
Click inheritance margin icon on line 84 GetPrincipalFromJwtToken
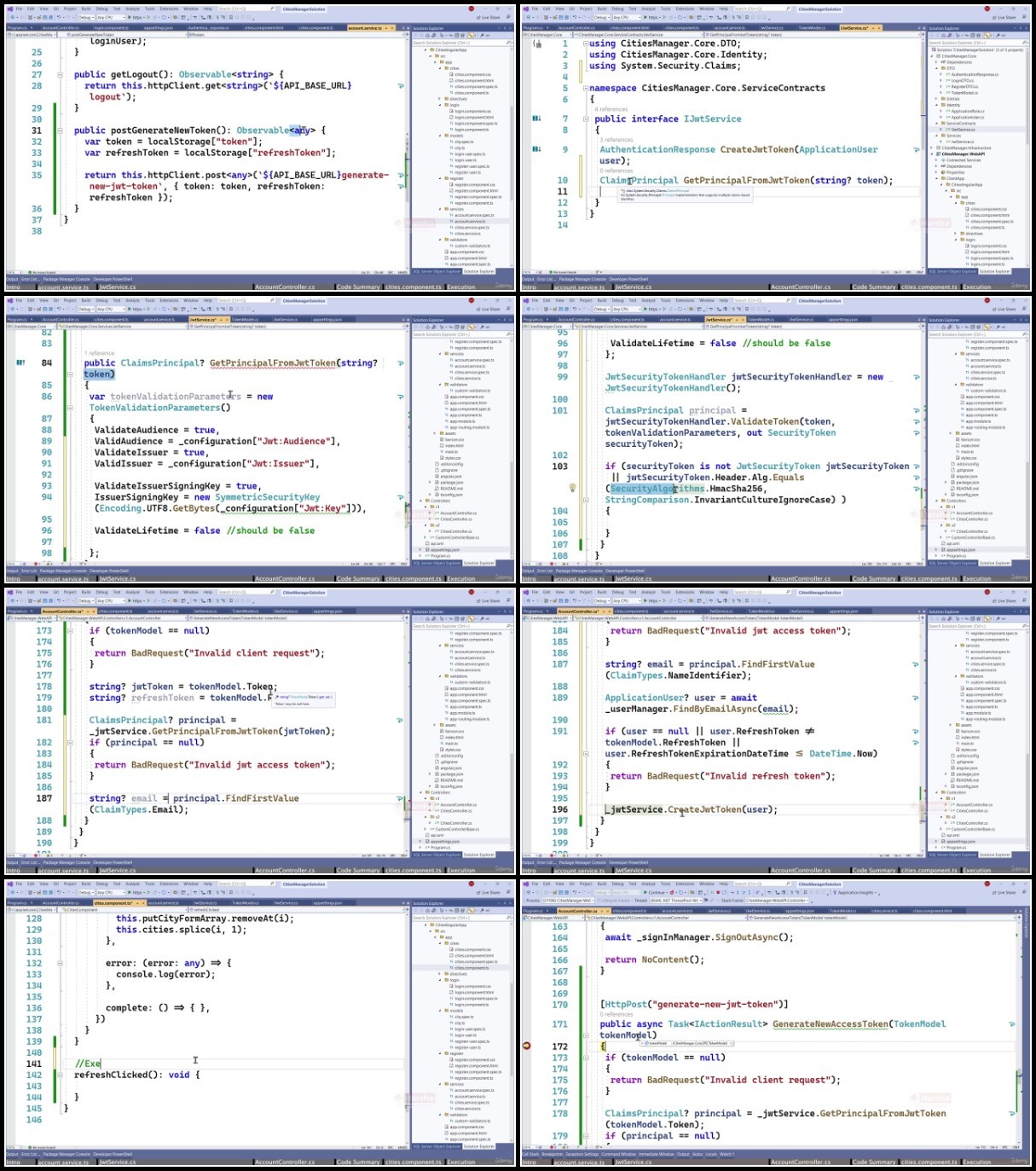pos(21,362)
